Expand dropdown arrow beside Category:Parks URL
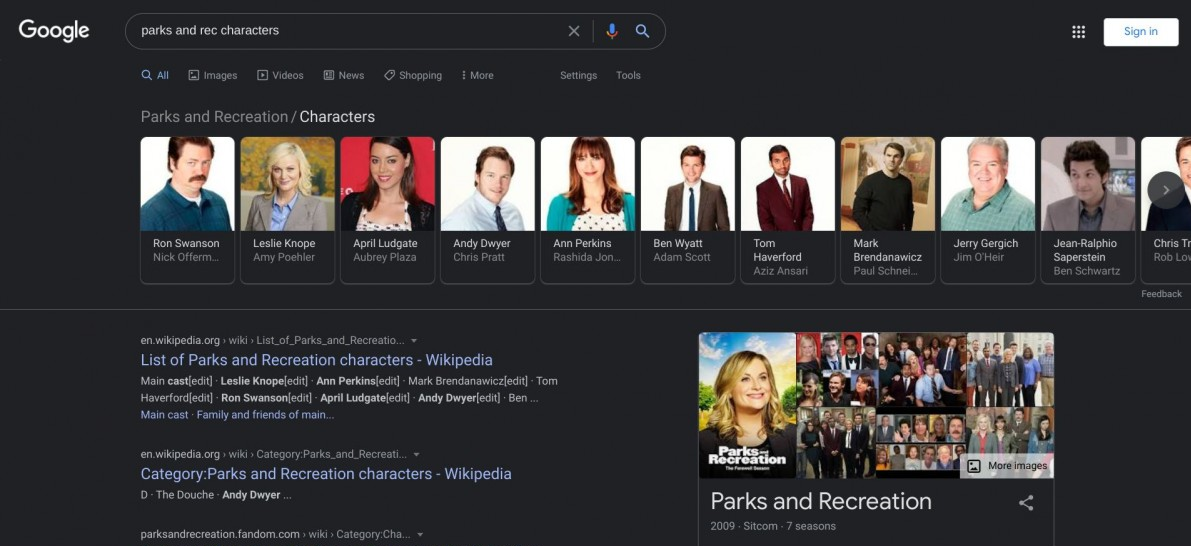The image size is (1191, 546). point(416,455)
